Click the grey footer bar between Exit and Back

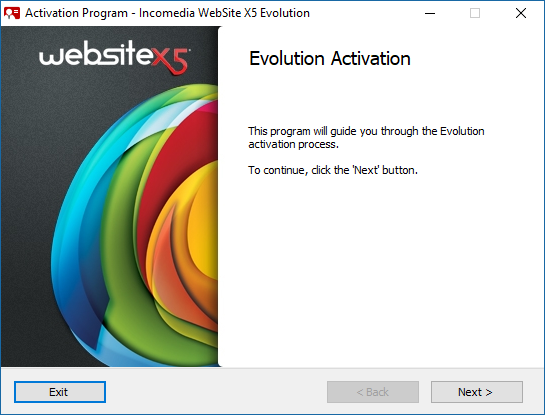215,392
